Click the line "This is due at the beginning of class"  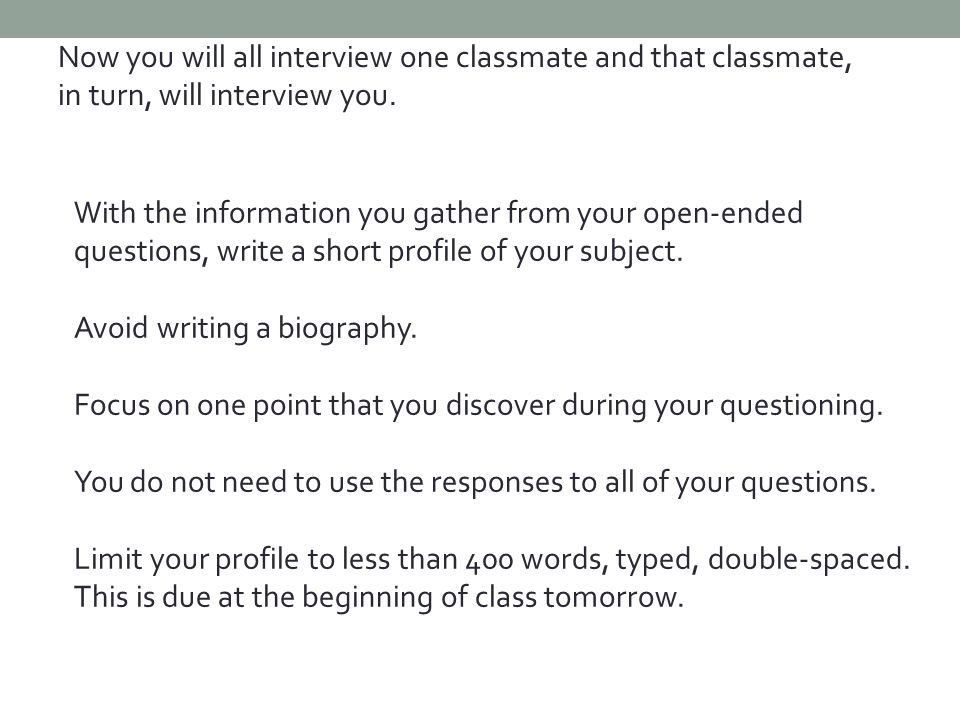[378, 598]
